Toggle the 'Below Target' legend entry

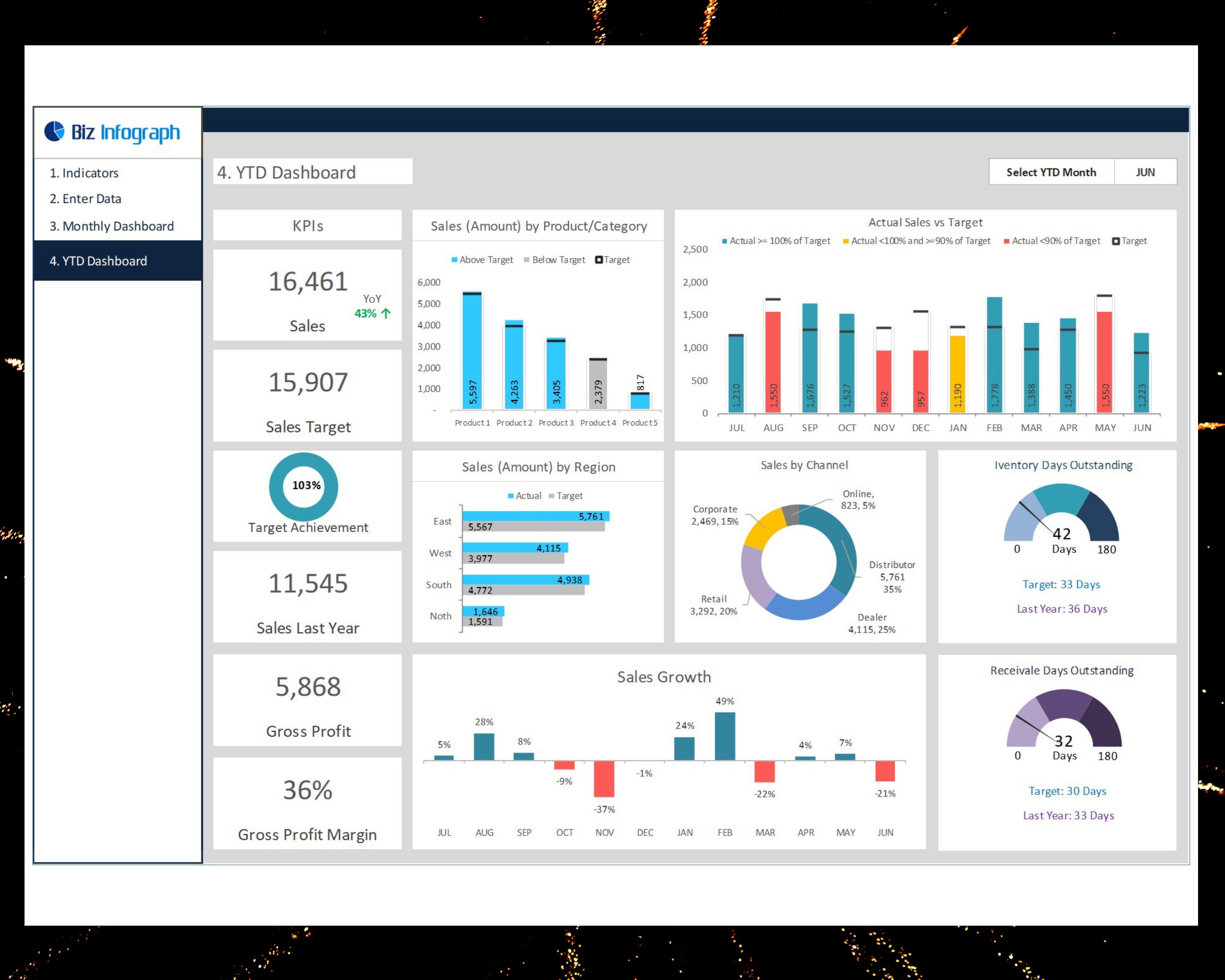[554, 260]
